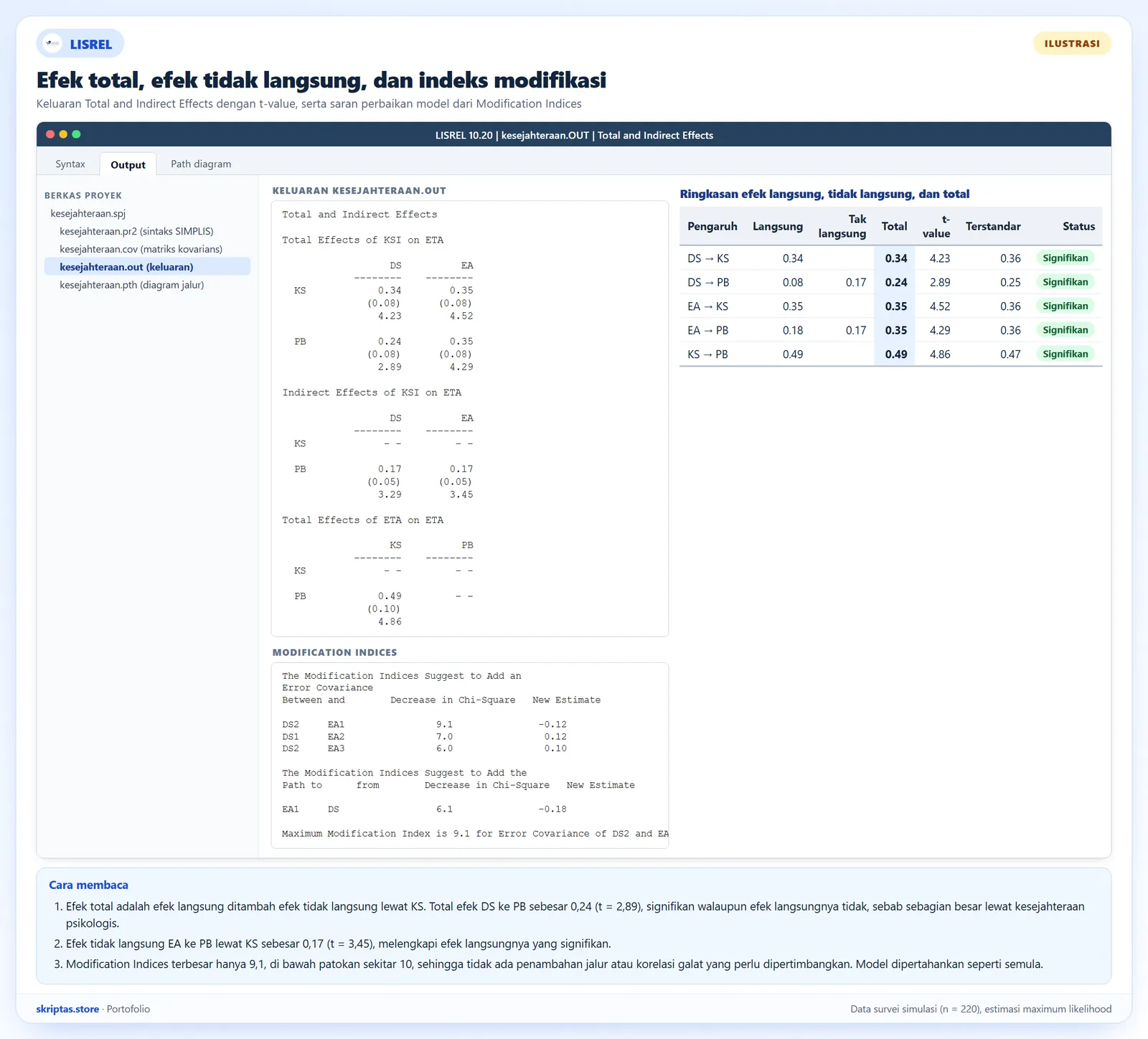Screen dimensions: 1148x1039
Task: Click the Langsung column header
Action: (x=778, y=226)
